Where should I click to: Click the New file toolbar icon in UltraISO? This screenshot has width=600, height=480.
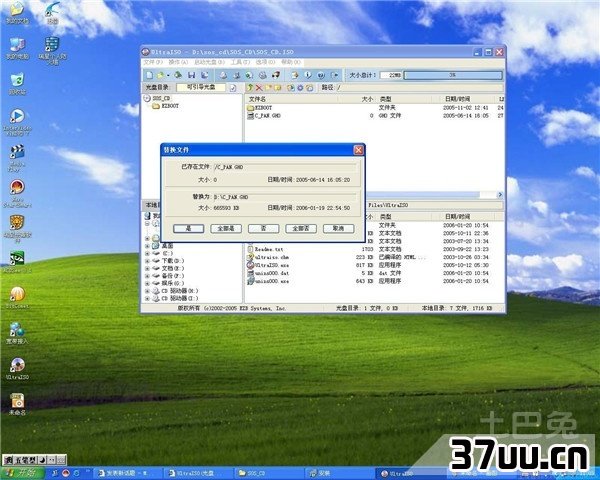pyautogui.click(x=150, y=75)
